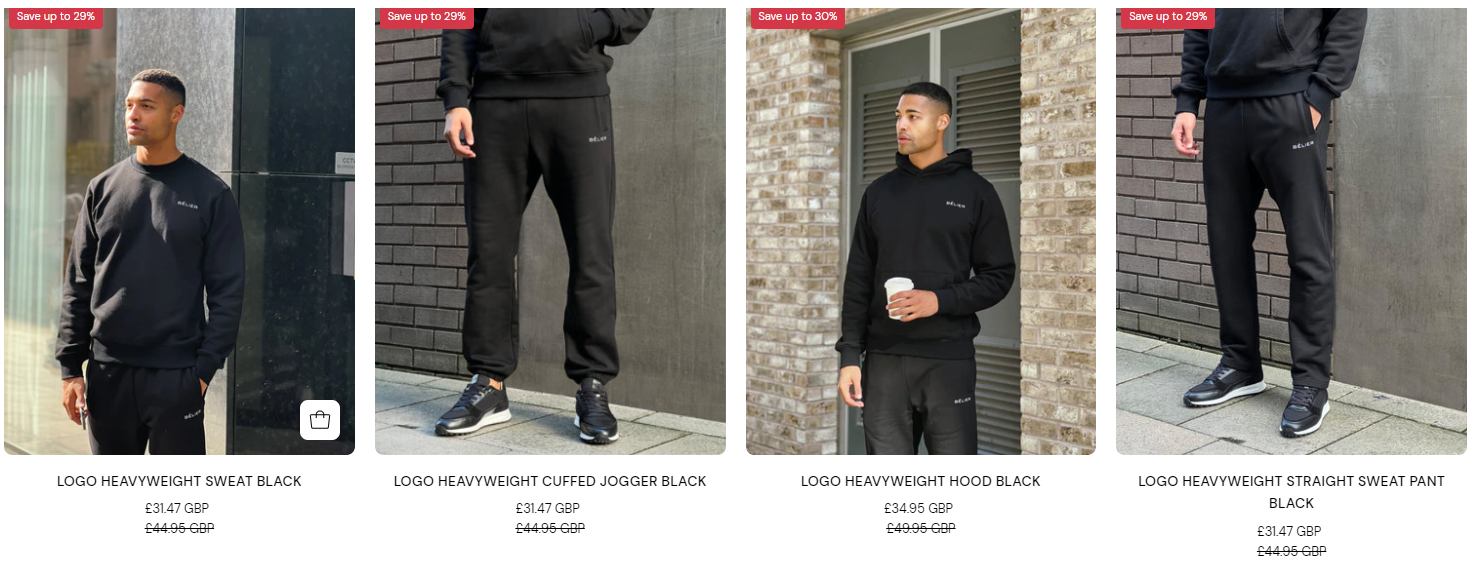Viewport: 1473px width, 561px height.
Task: Click the sale price under Cuffed Jogger Black
Action: (x=548, y=509)
